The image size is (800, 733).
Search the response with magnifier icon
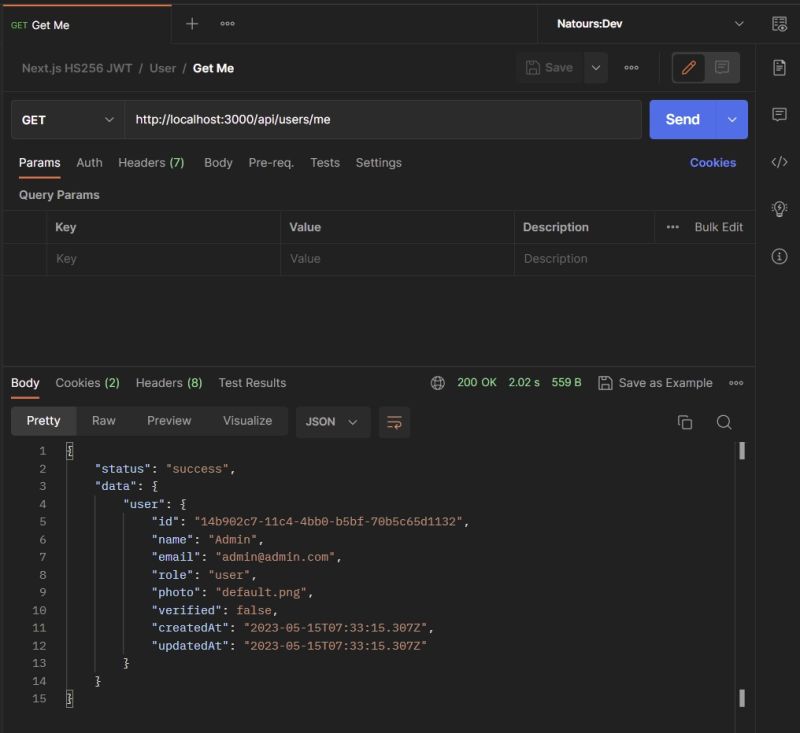(724, 422)
